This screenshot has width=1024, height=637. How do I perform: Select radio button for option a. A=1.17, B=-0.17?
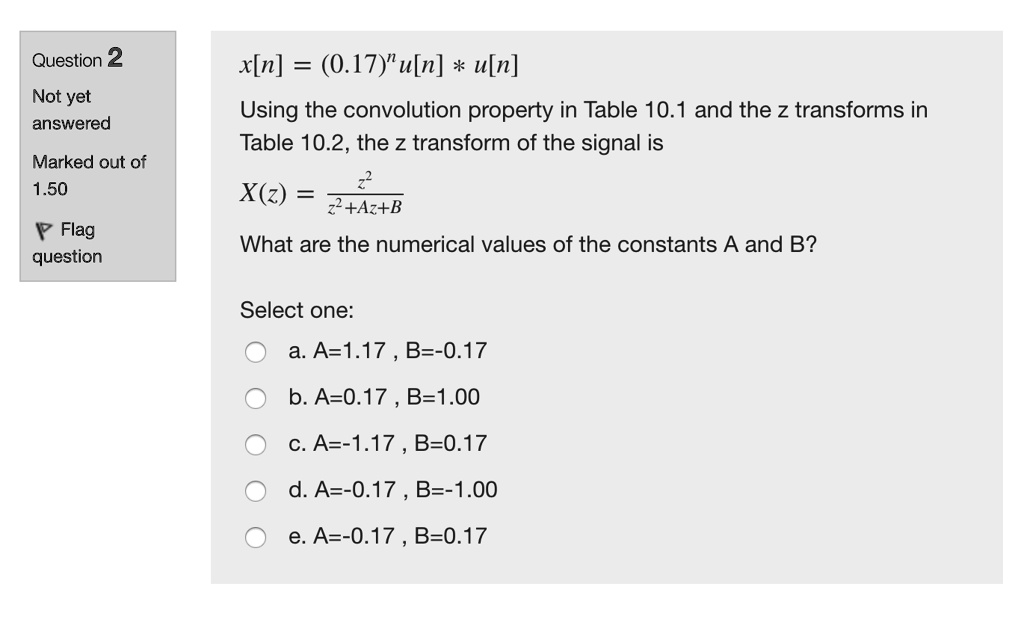(x=255, y=352)
